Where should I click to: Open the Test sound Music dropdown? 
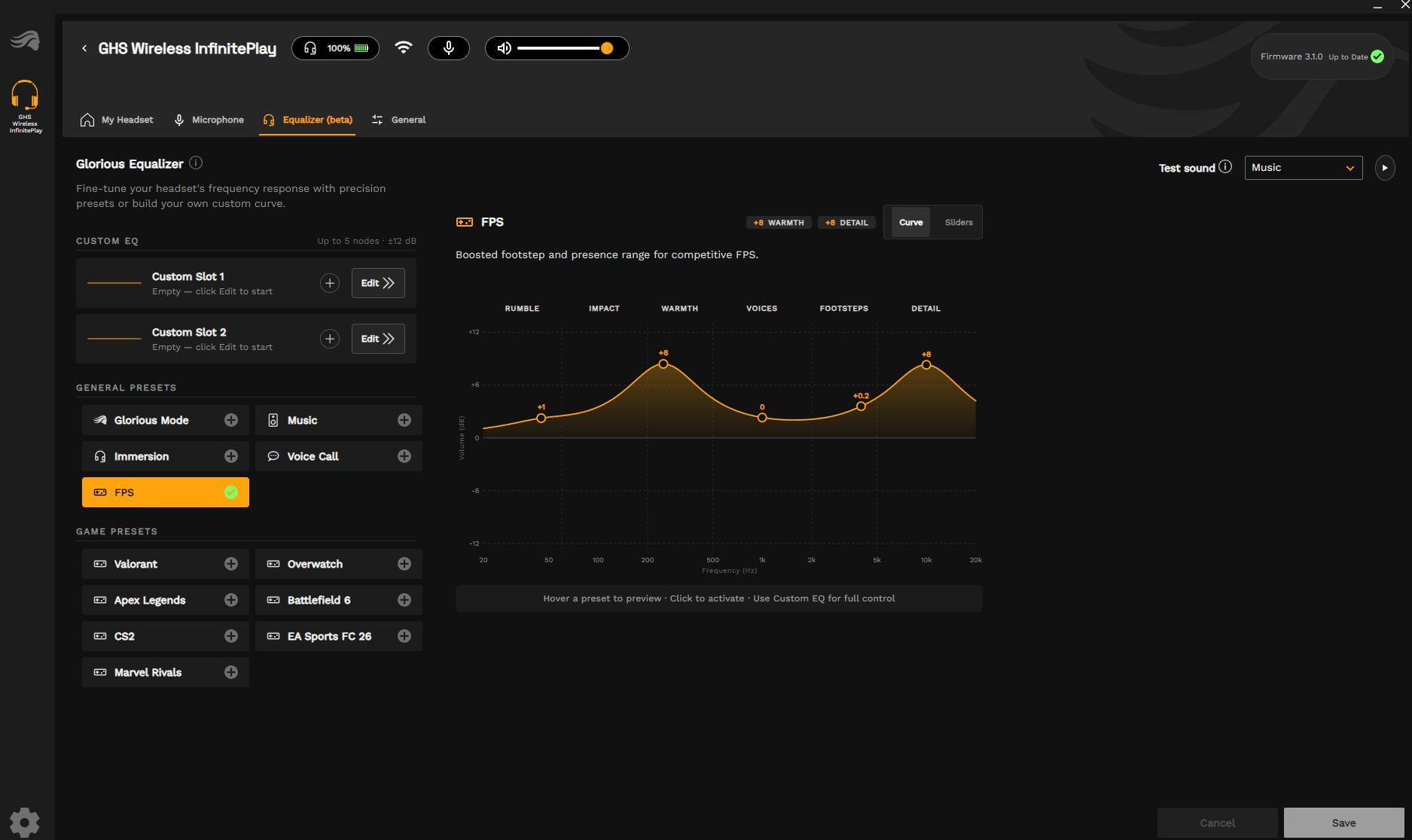[1304, 168]
